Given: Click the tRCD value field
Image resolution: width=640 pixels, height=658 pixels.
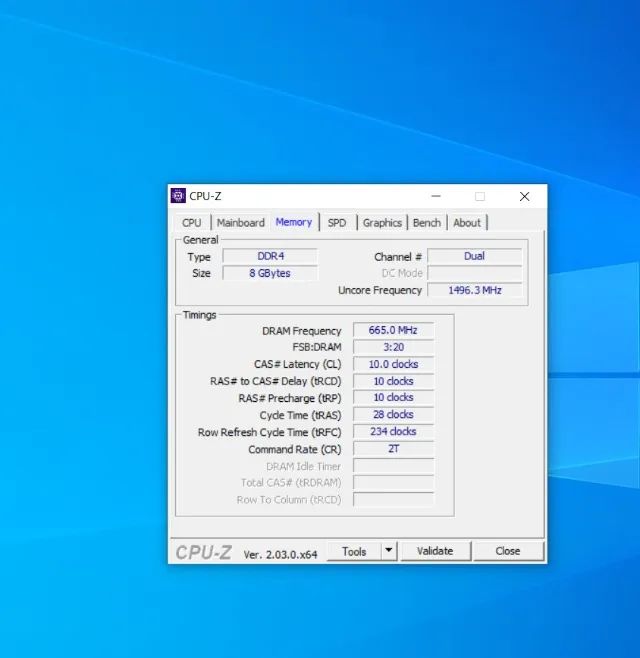Looking at the screenshot, I should pos(393,381).
